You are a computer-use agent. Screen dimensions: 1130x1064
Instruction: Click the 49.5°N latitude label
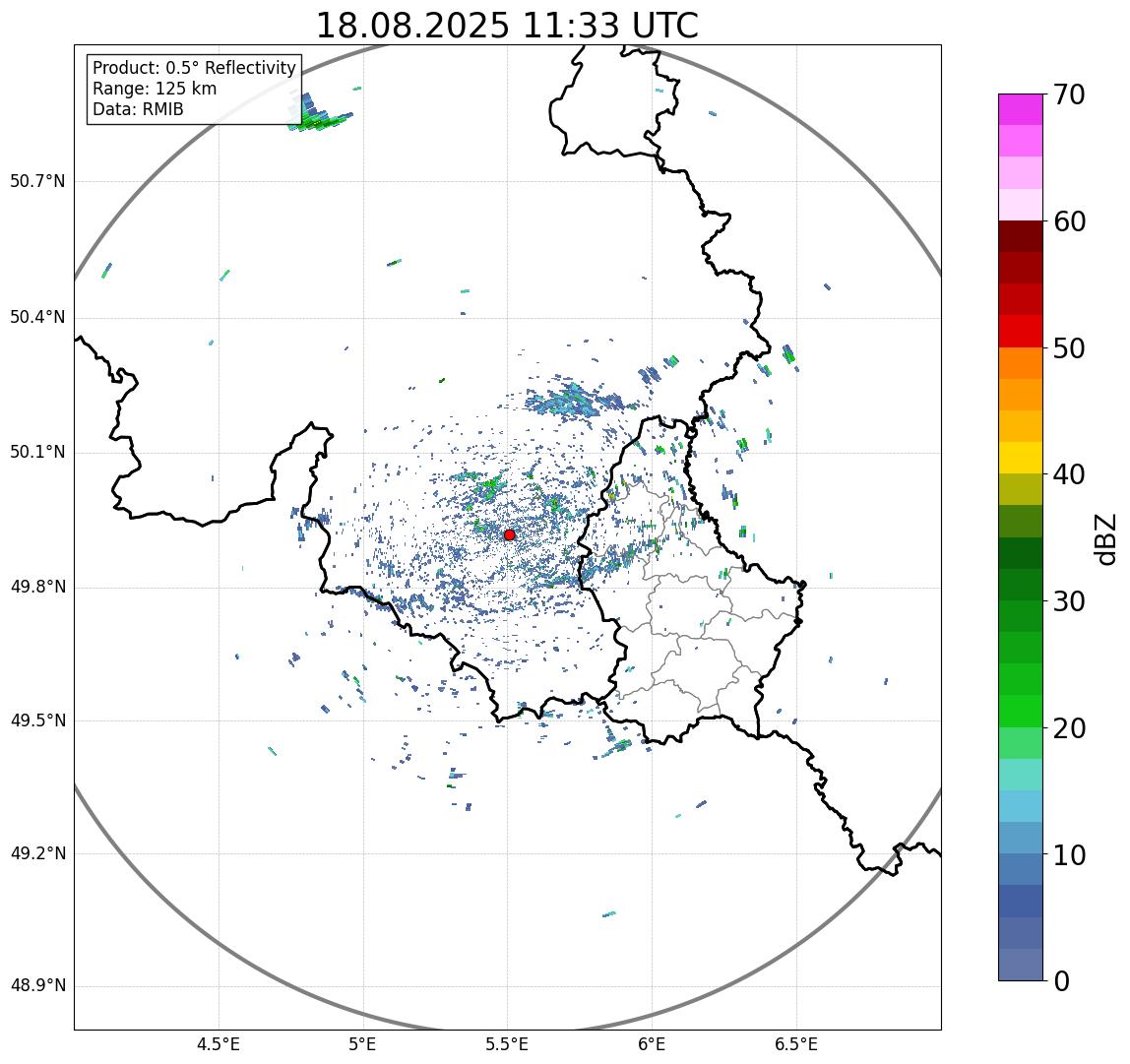[x=37, y=720]
